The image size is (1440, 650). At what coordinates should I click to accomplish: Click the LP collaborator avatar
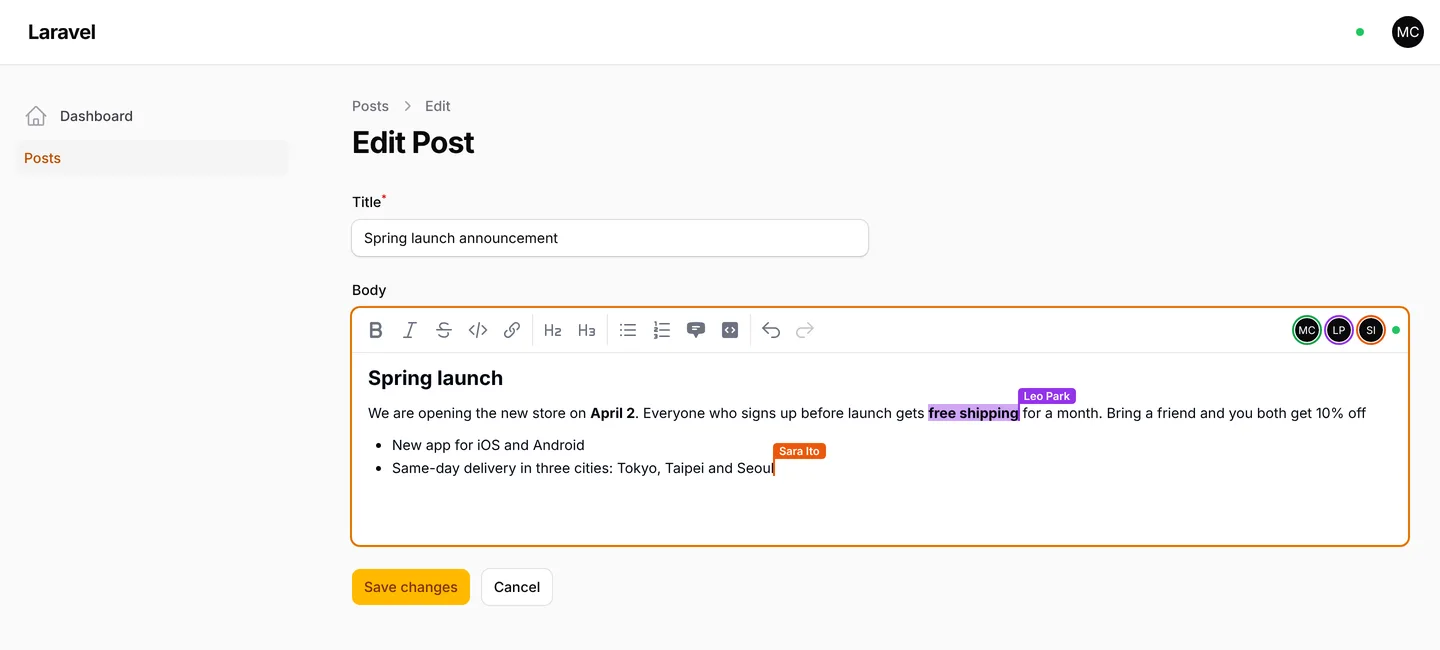1339,330
